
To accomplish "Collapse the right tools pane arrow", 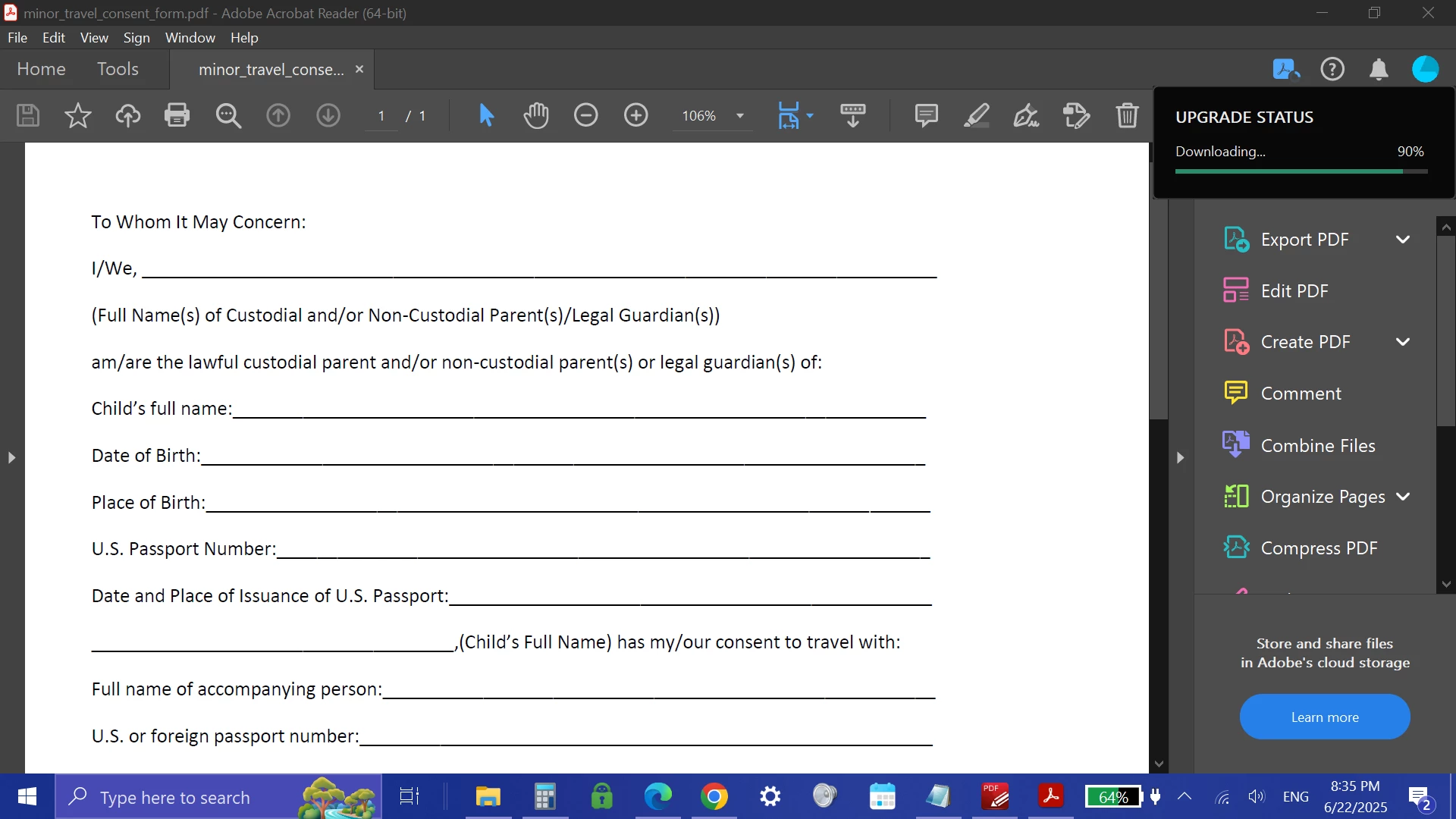I will click(1180, 457).
